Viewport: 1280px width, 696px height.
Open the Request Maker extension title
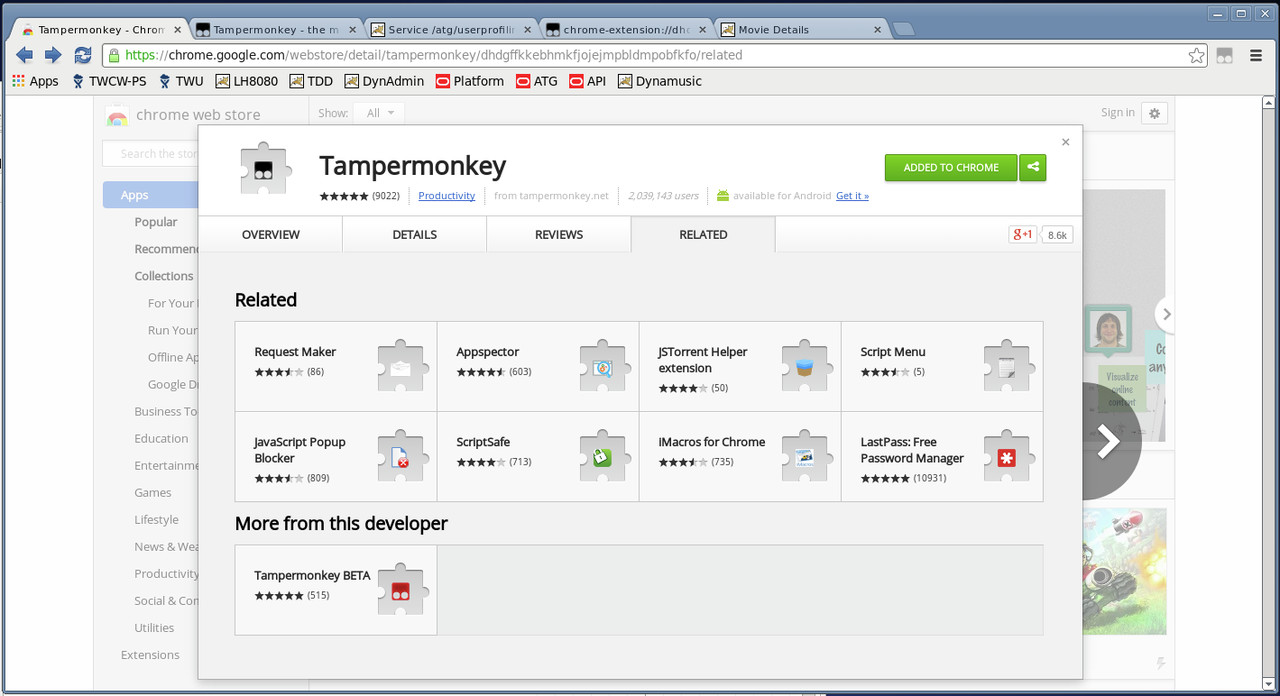(295, 352)
